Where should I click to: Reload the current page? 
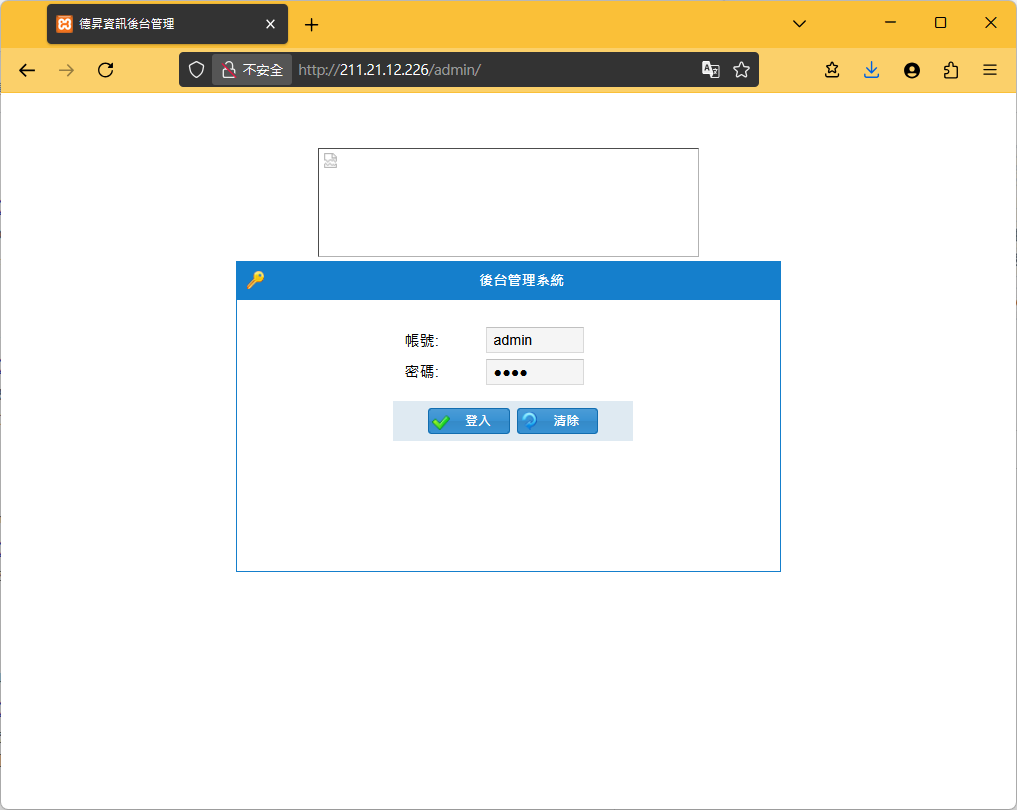pyautogui.click(x=106, y=70)
